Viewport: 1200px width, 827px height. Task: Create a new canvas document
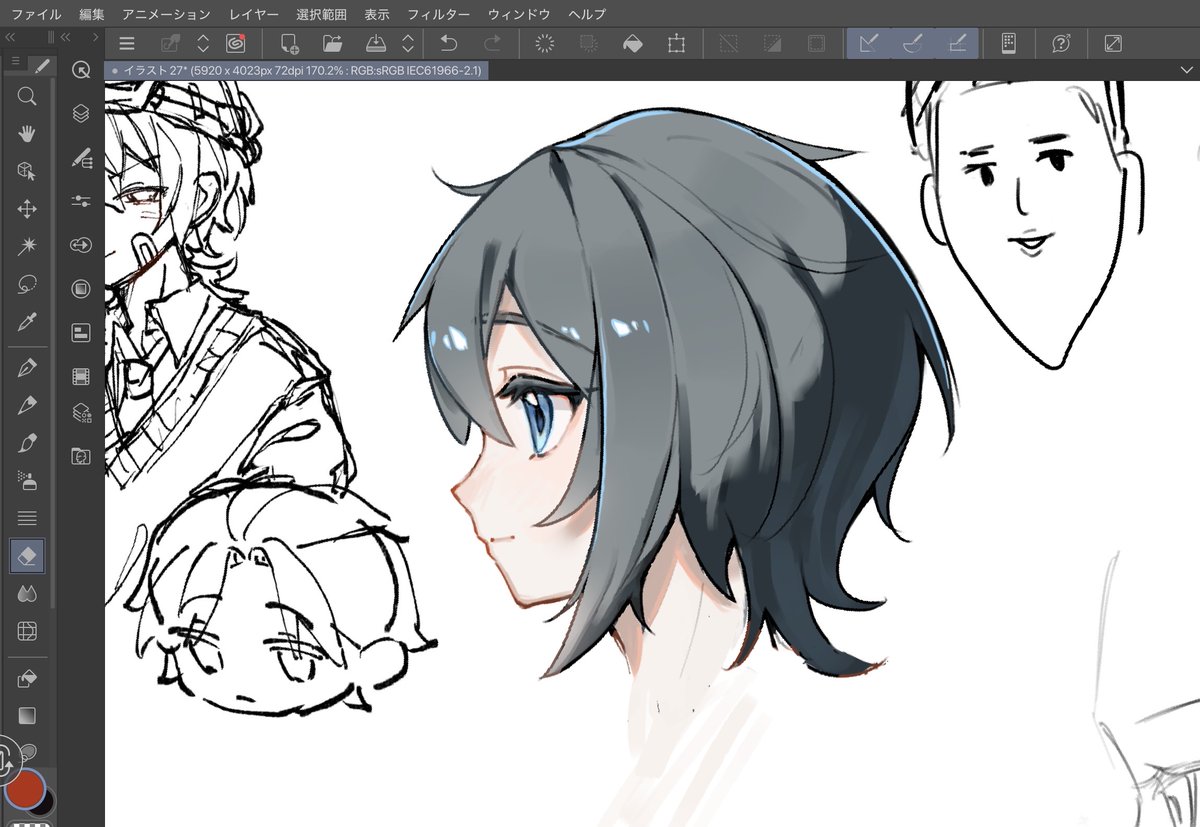290,43
